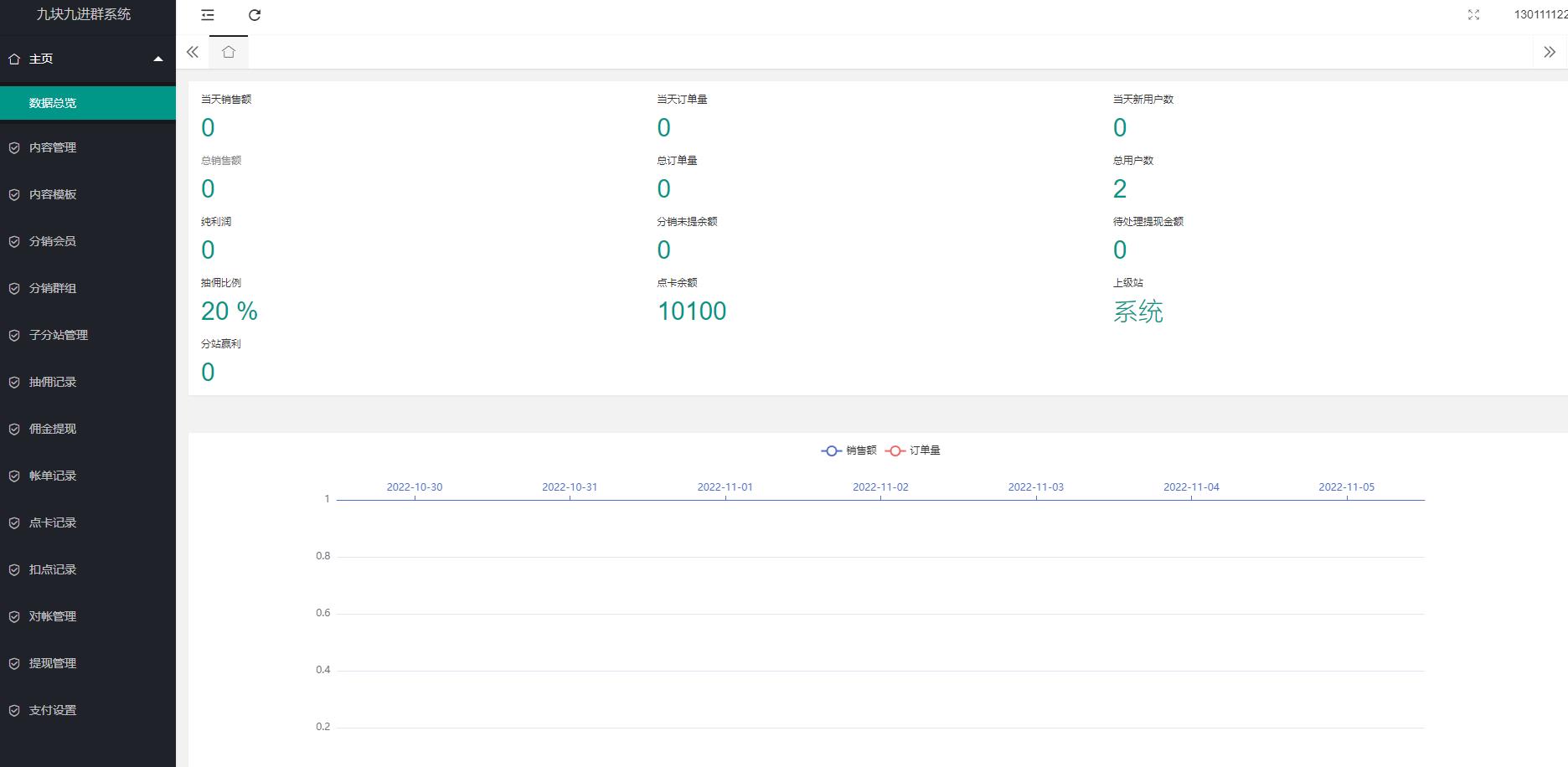1568x767 pixels.
Task: Open the 提现管理 sidebar entry
Action: tap(53, 663)
